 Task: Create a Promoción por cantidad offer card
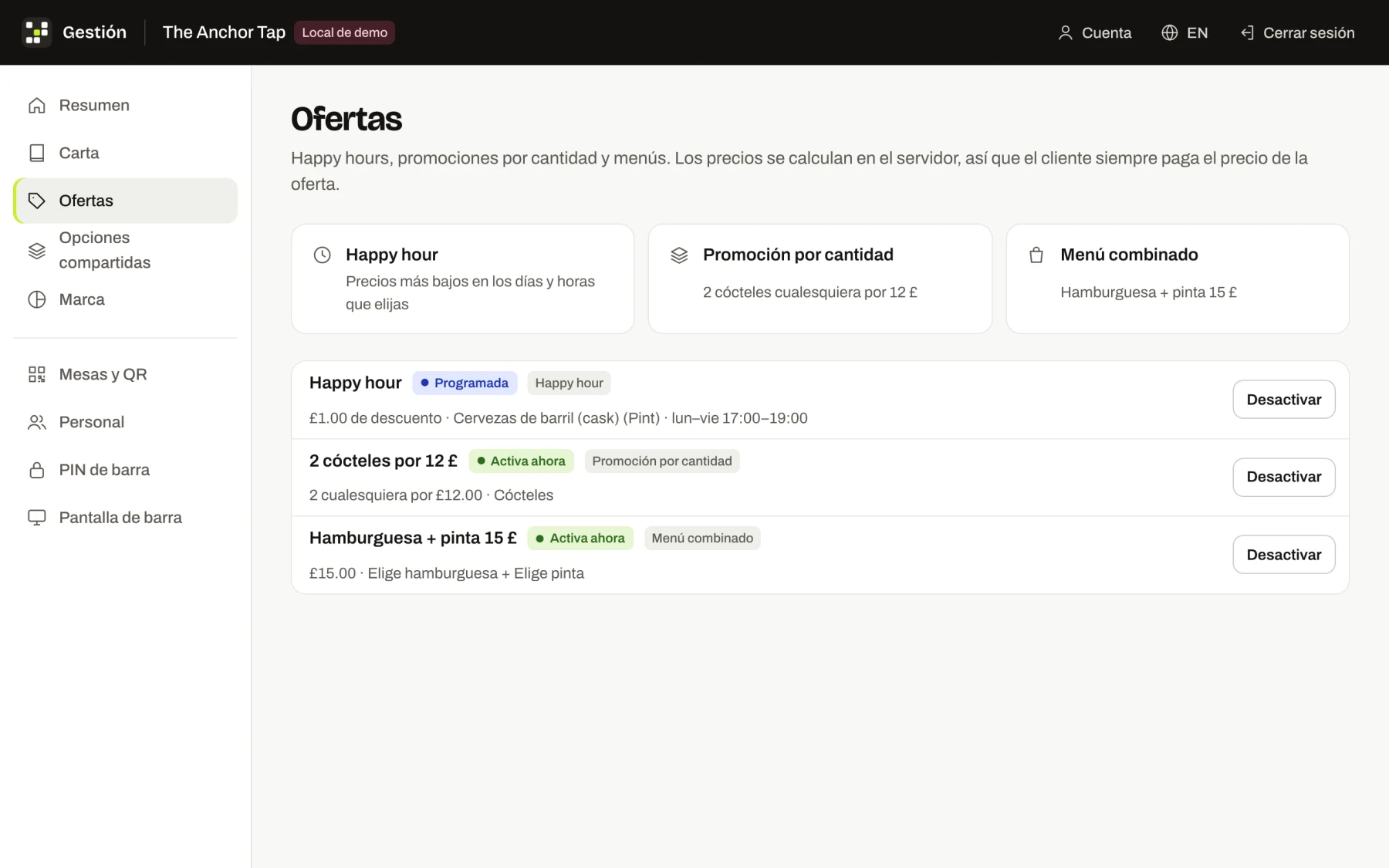click(820, 279)
